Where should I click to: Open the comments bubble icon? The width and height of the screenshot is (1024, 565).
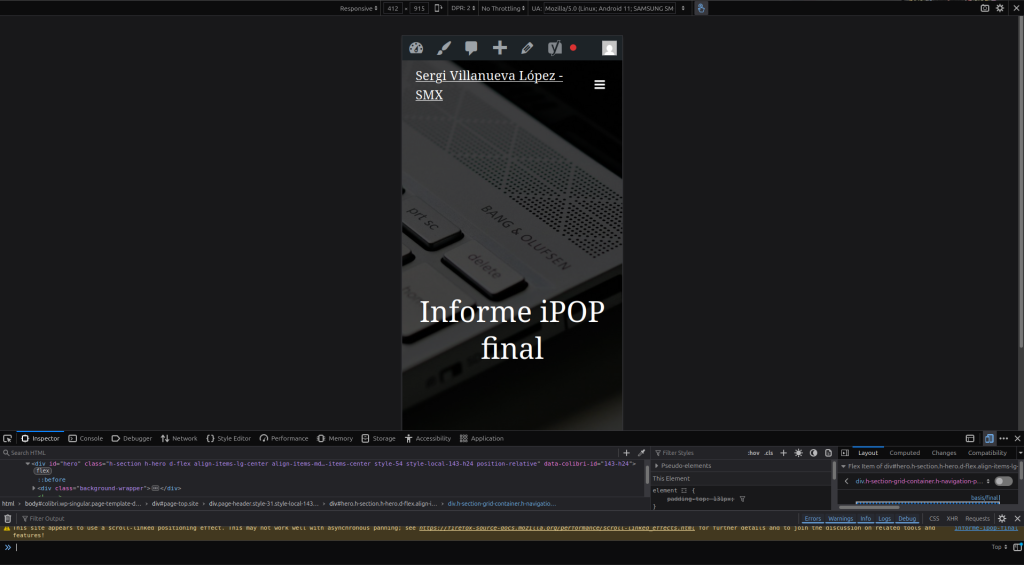click(x=471, y=48)
